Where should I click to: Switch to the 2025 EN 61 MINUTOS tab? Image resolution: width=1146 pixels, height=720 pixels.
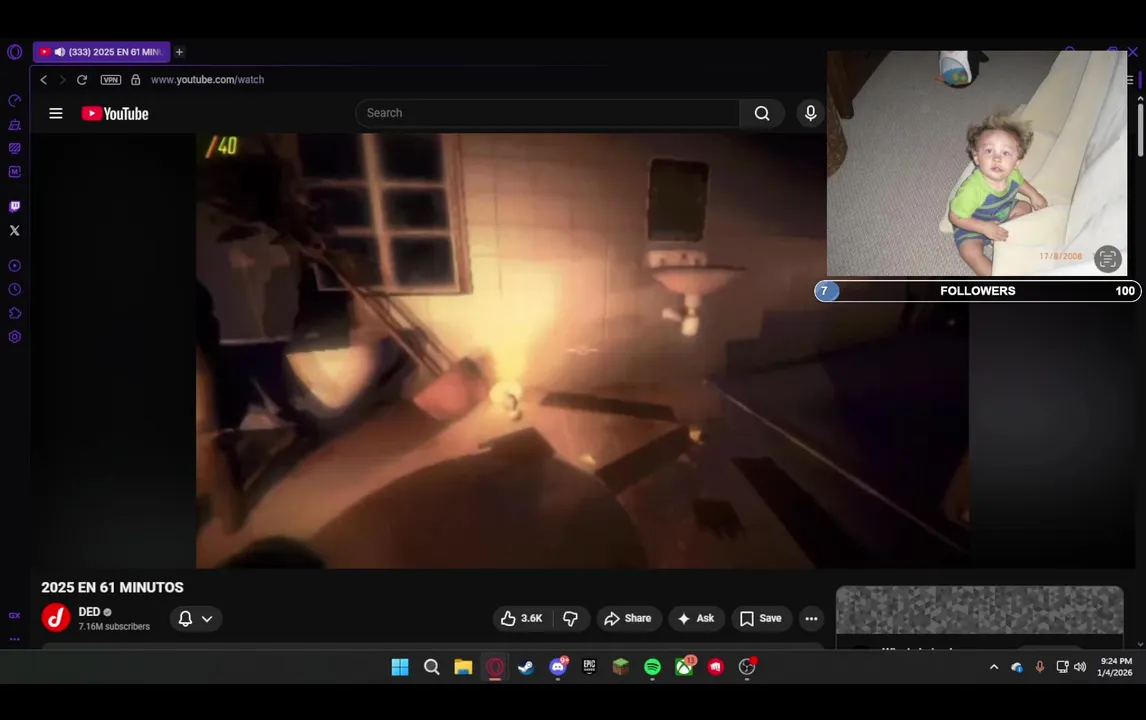102,52
